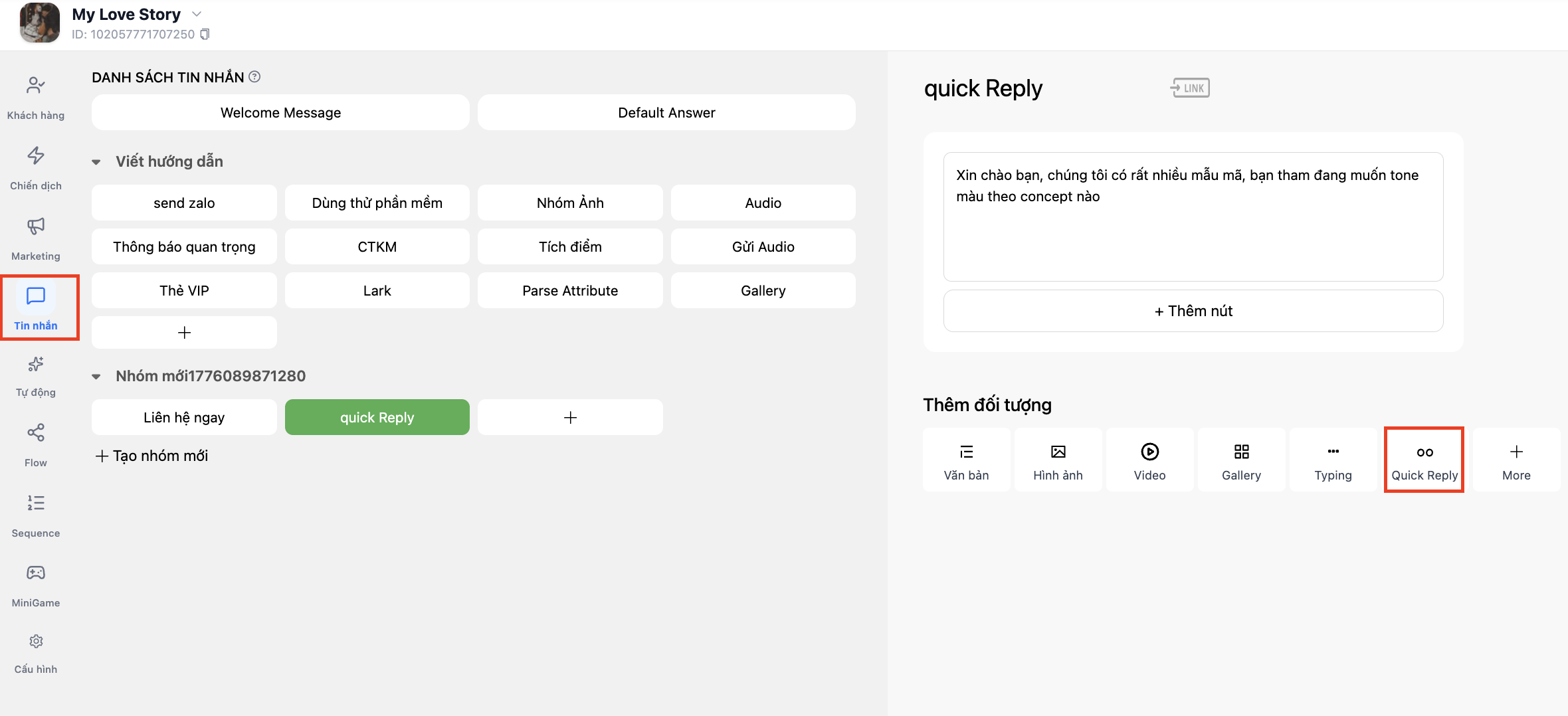1568x716 pixels.
Task: Open the Chiến dịch campaign section
Action: coord(36,167)
